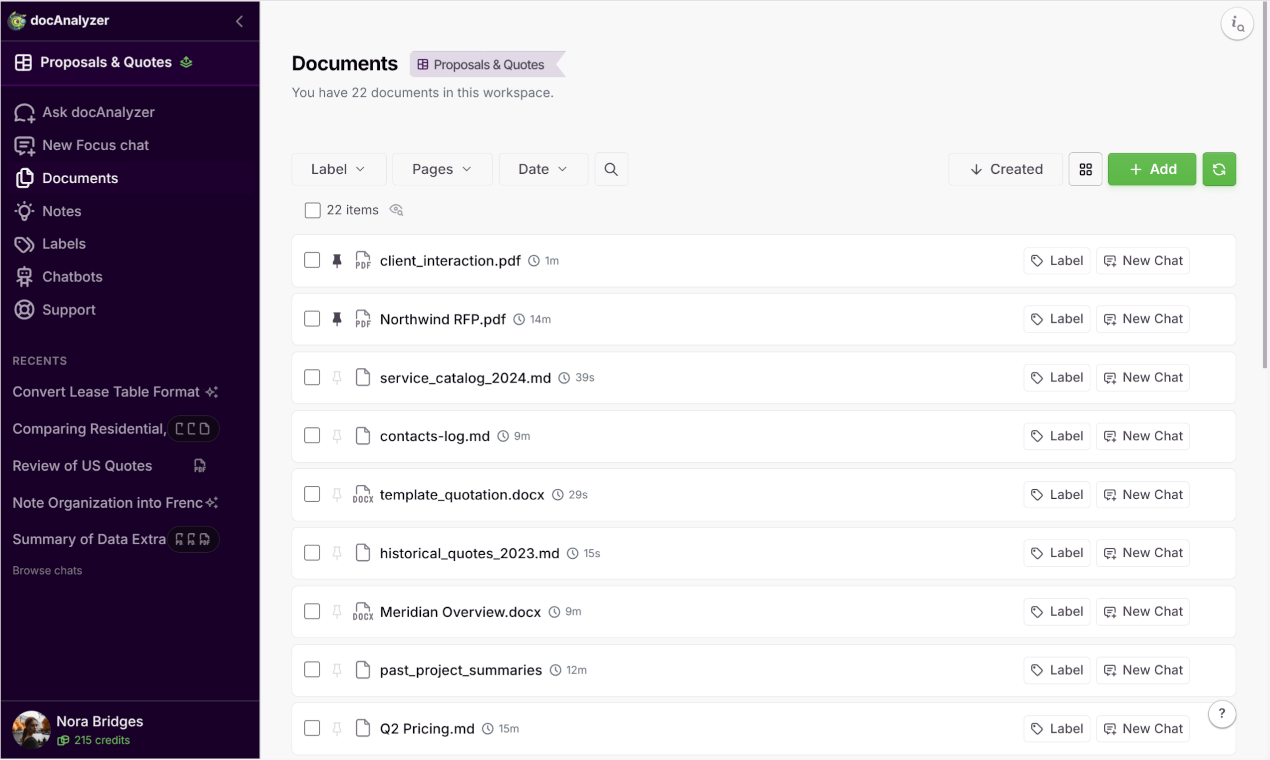This screenshot has height=760, width=1270.
Task: Check the past_project_summaries checkbox
Action: pos(312,670)
